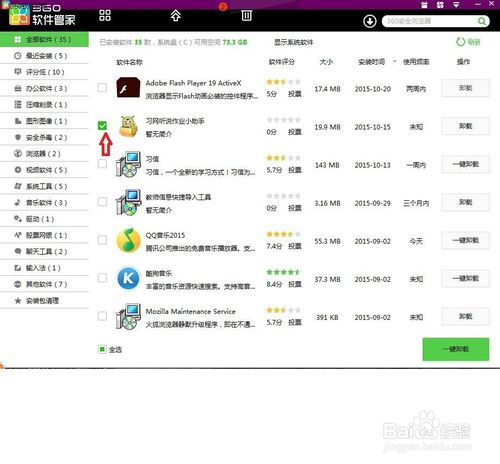
Task: Click the 习信 installer icon
Action: (128, 164)
